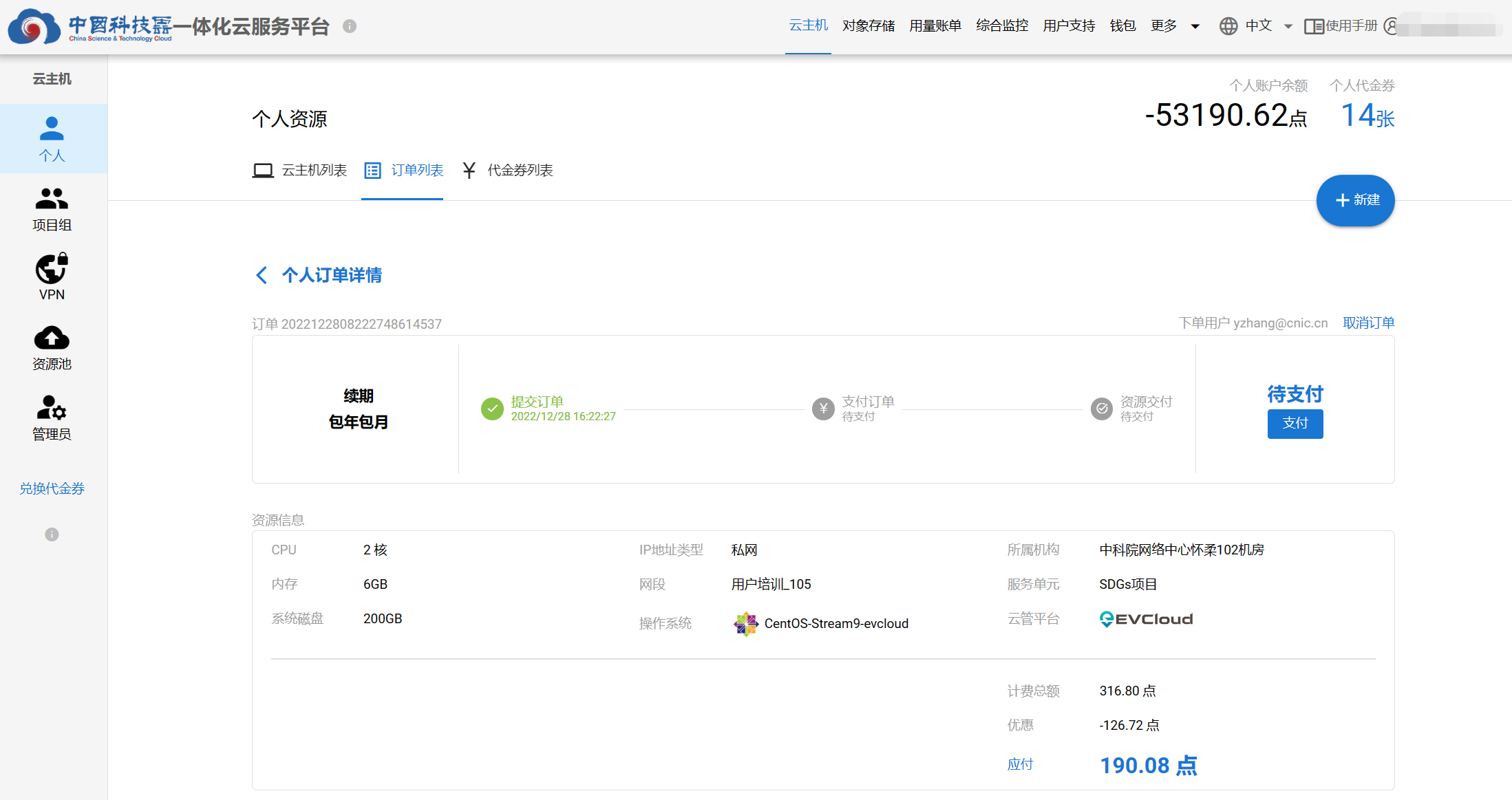
Task: Select the 钱包 top menu item
Action: click(1122, 25)
